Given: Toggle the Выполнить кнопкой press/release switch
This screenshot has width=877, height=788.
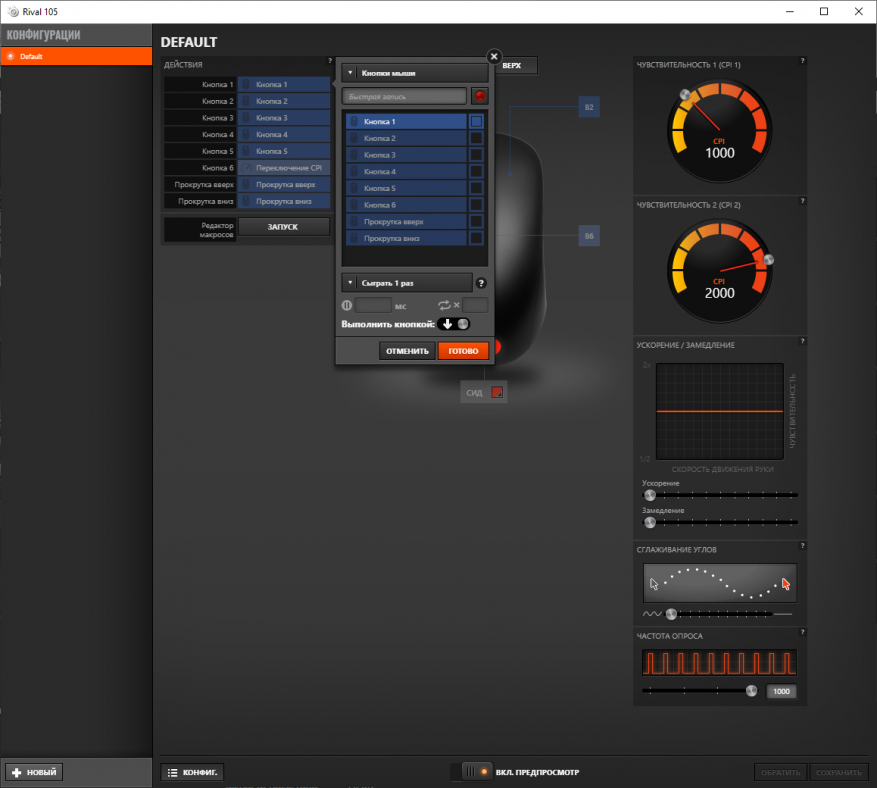Looking at the screenshot, I should pos(455,324).
